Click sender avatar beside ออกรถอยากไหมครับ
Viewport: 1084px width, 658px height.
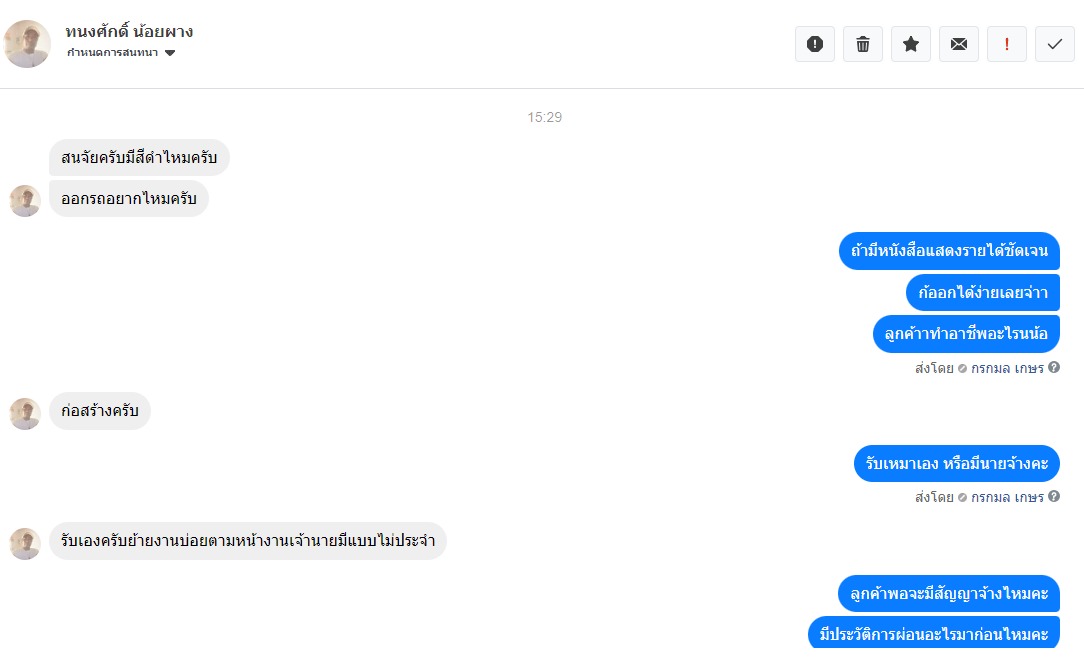tap(25, 200)
